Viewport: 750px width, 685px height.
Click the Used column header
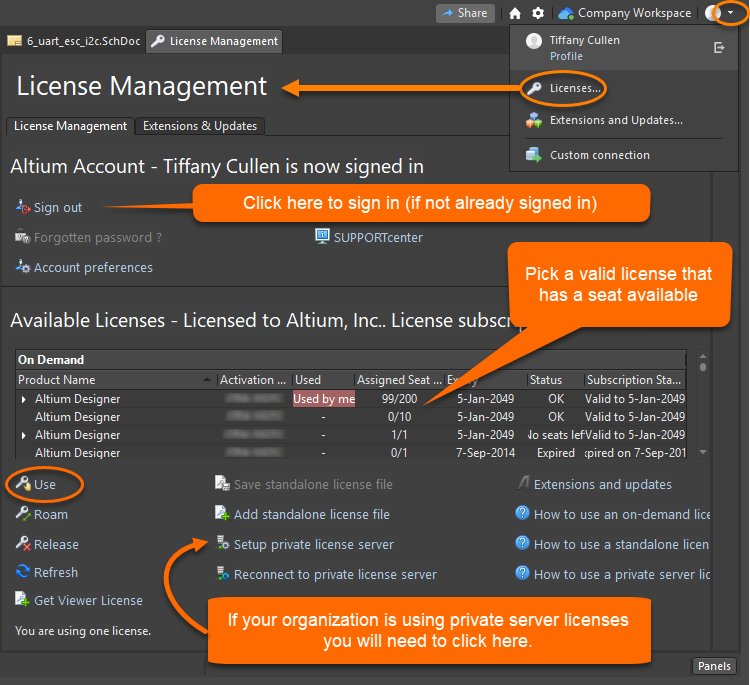[323, 380]
